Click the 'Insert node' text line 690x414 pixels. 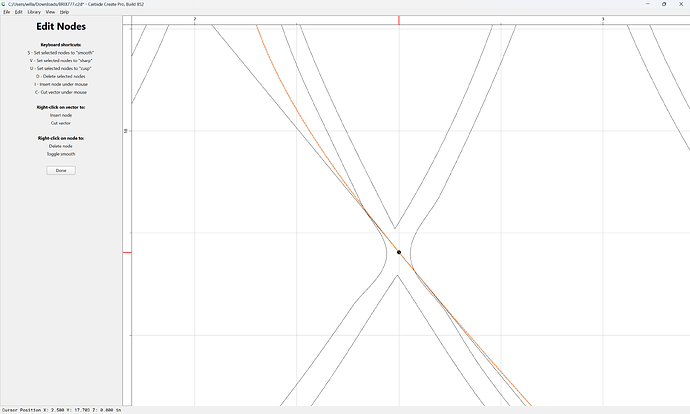(x=61, y=115)
